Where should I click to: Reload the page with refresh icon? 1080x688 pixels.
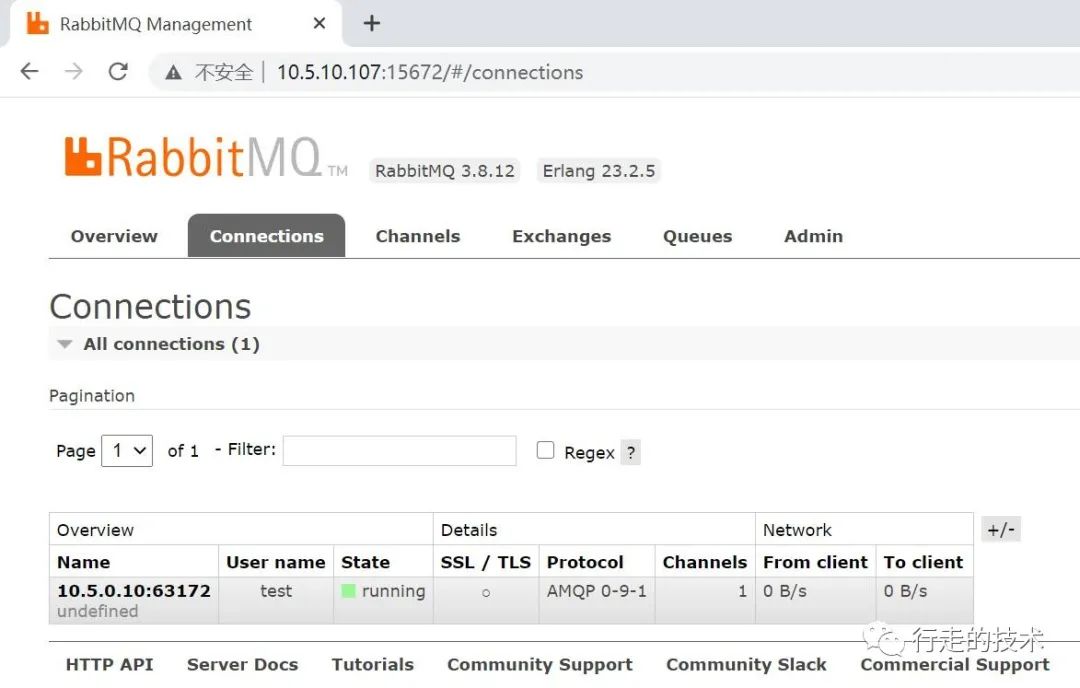[118, 72]
